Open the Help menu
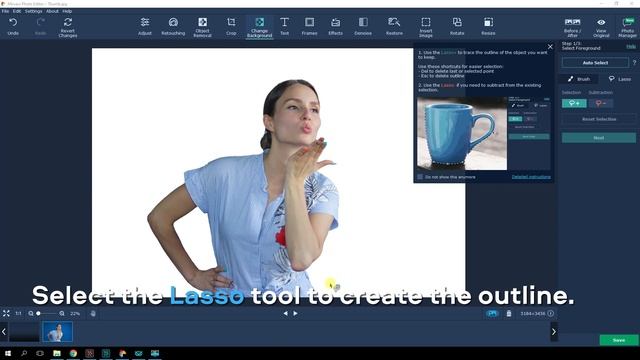640x360 pixels. [67, 11]
